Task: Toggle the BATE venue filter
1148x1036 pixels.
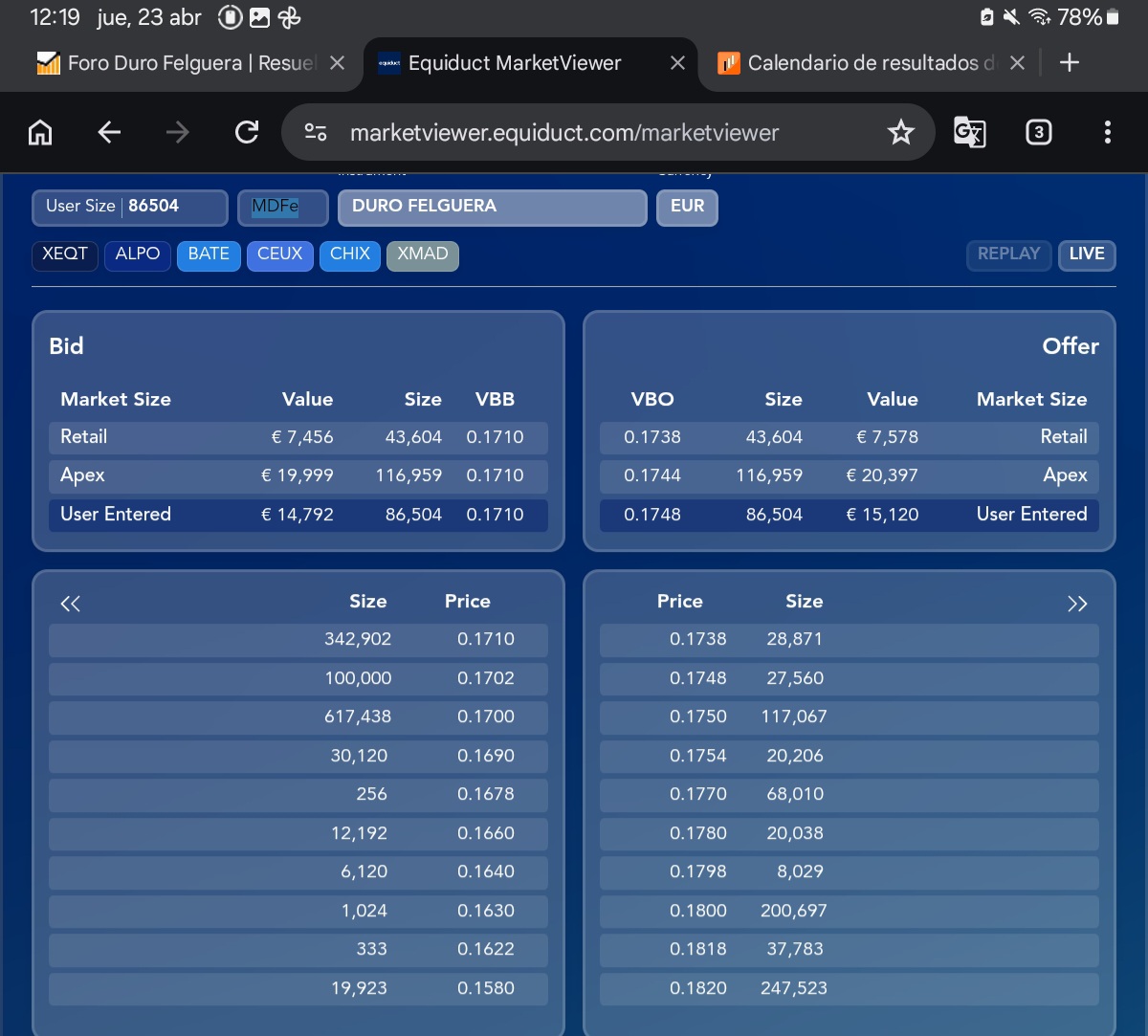Action: click(209, 254)
